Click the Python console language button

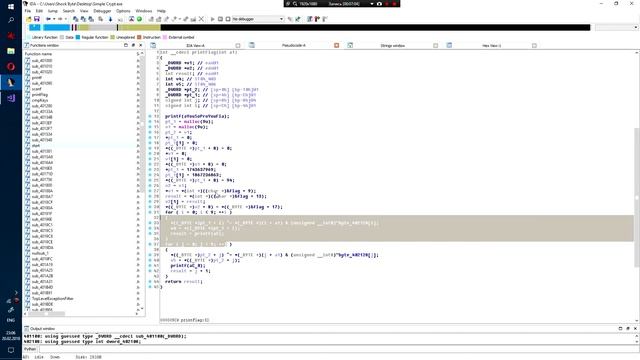[30, 349]
